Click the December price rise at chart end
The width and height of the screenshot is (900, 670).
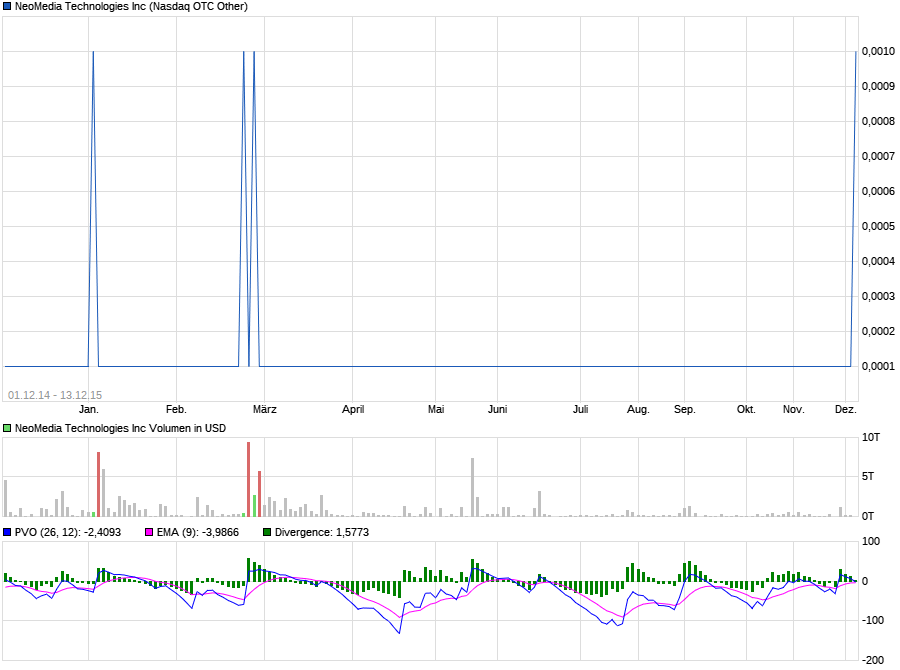[854, 207]
